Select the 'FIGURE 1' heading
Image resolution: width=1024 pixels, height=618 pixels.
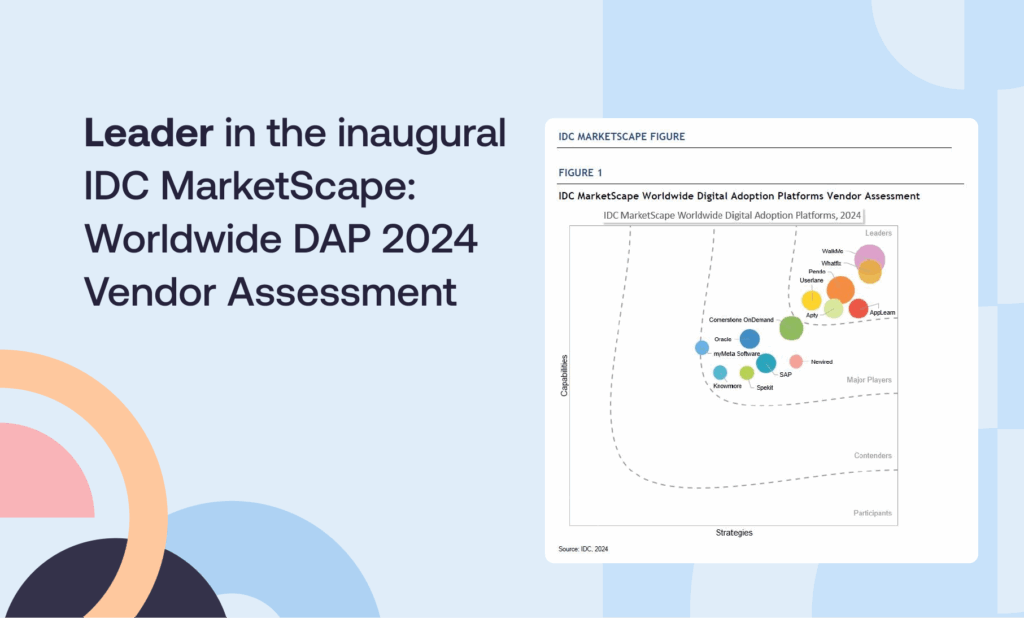pos(580,172)
